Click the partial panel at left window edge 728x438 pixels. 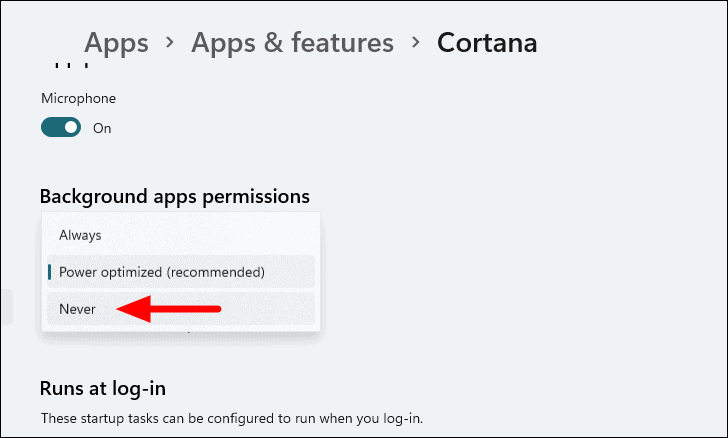[x=6, y=307]
